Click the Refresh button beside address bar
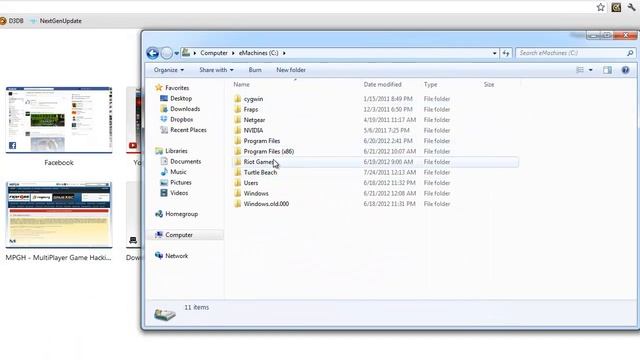This screenshot has width=640, height=360. click(x=506, y=53)
